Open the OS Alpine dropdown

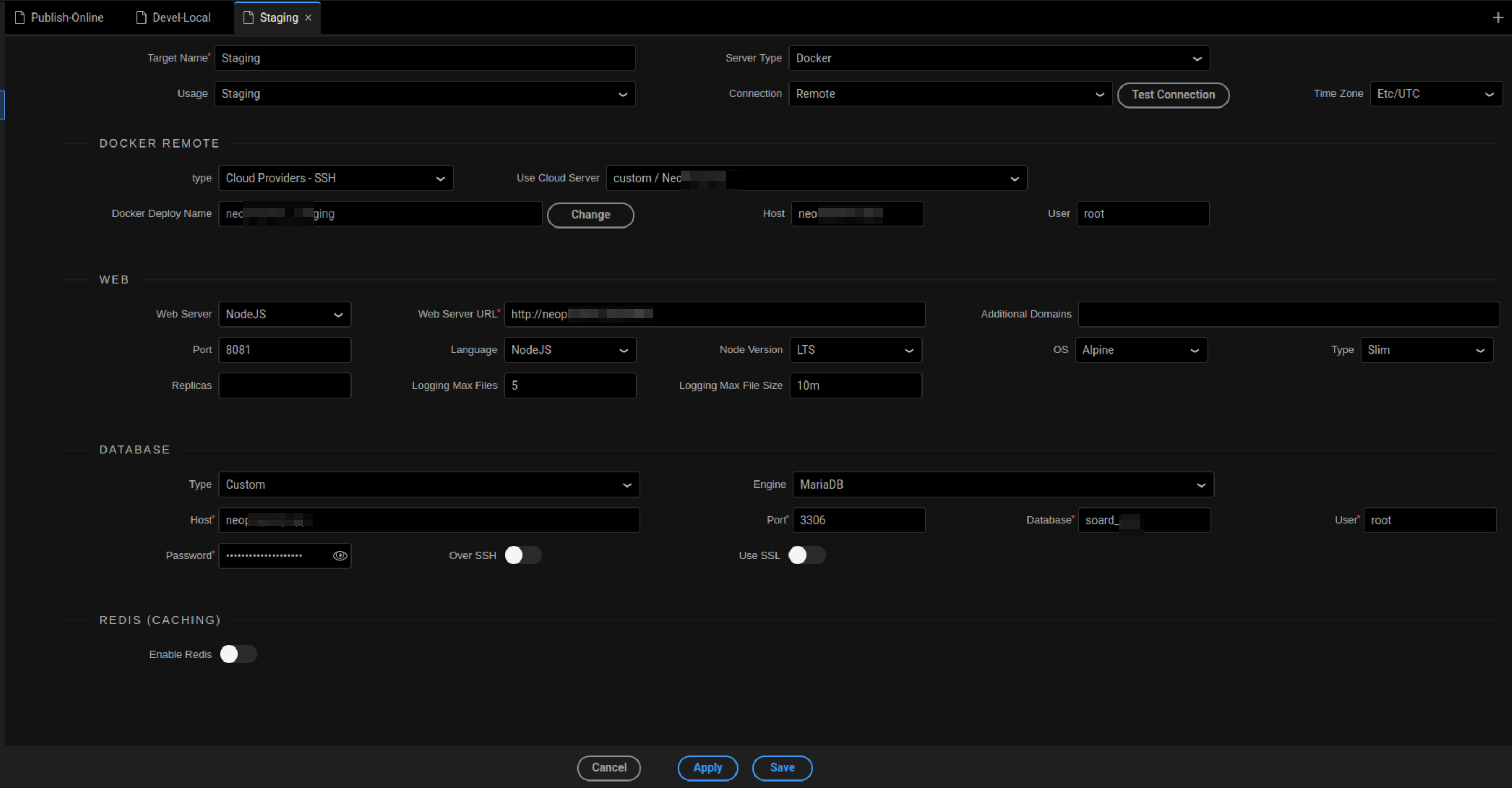coord(1140,350)
